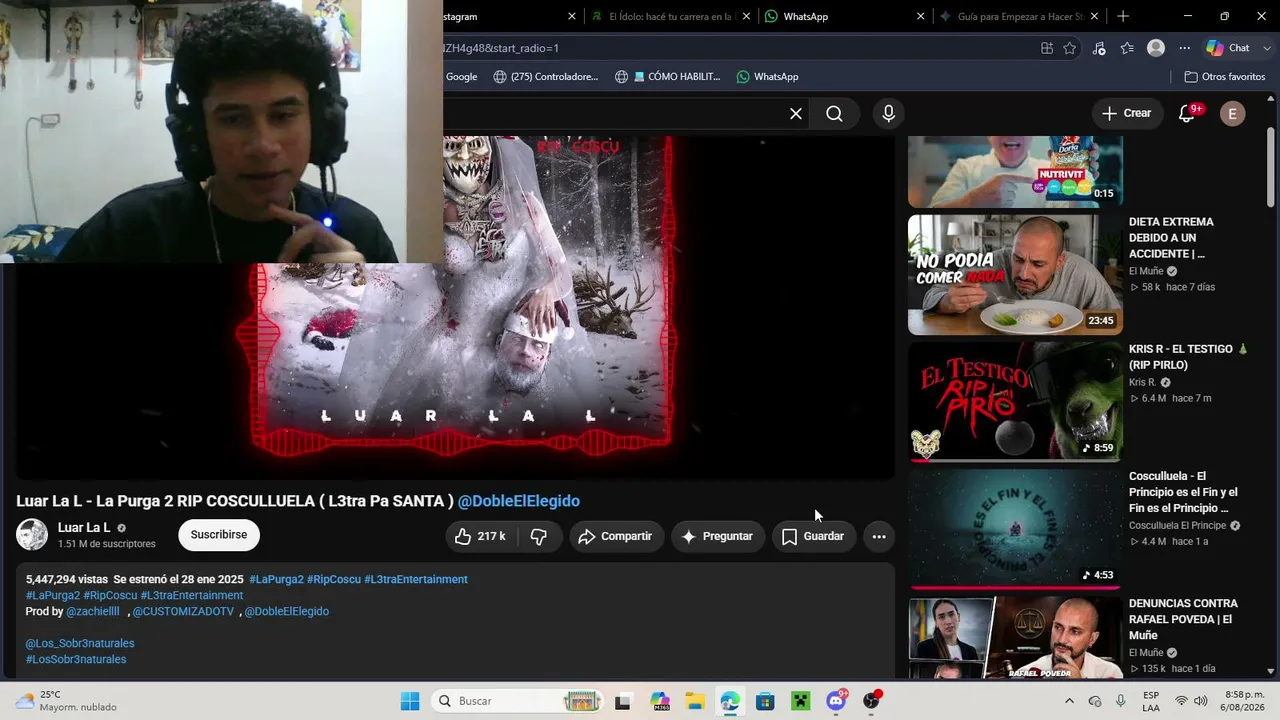Click the Suscribirse button

(x=219, y=535)
